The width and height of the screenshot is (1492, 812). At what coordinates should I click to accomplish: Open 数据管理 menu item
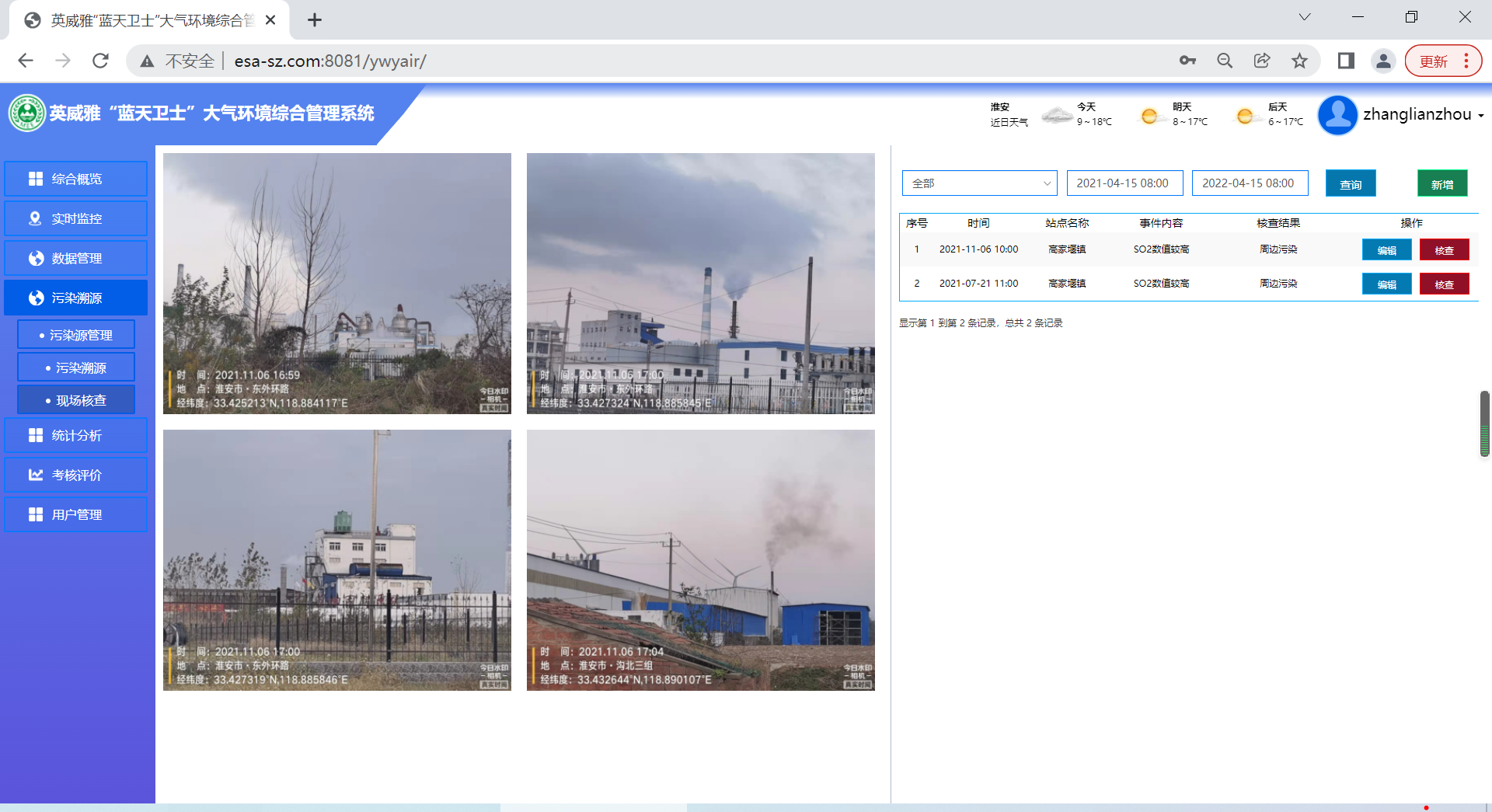(75, 258)
